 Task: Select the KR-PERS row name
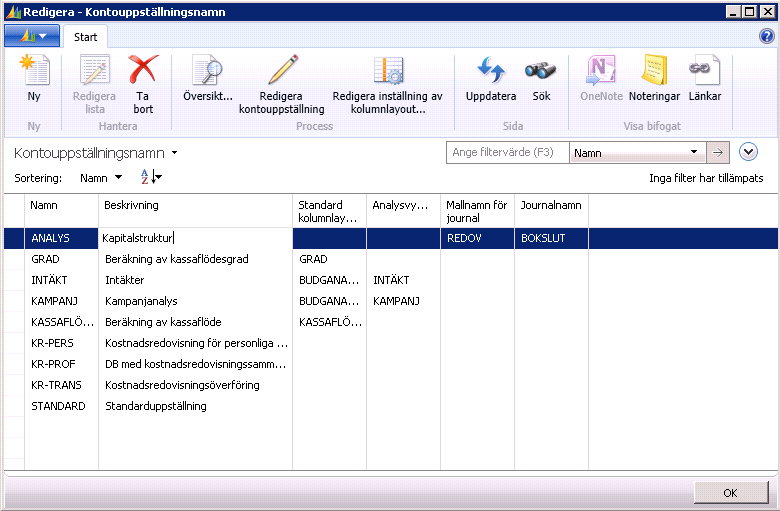tap(61, 343)
